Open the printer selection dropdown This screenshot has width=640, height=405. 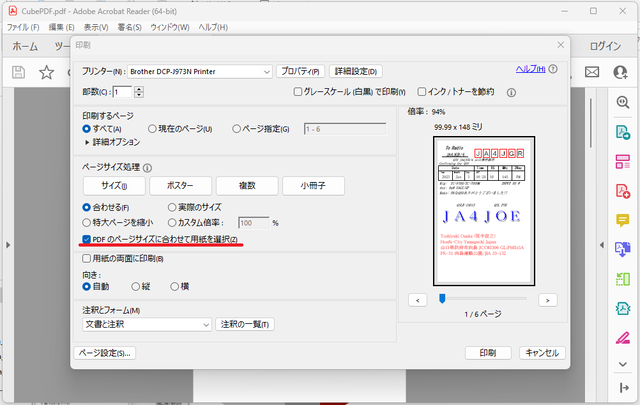[x=200, y=71]
